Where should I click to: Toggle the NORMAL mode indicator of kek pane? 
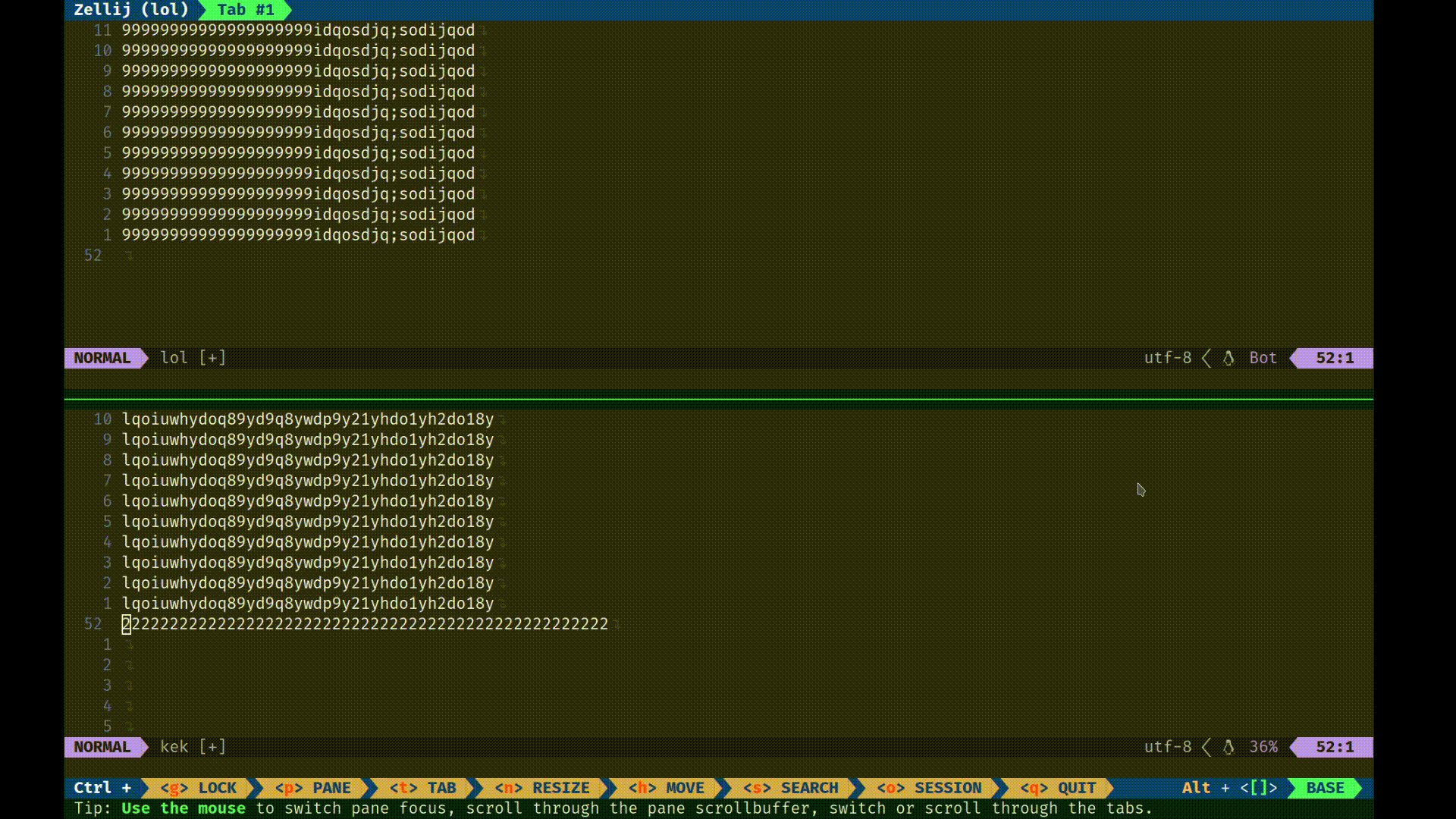102,747
